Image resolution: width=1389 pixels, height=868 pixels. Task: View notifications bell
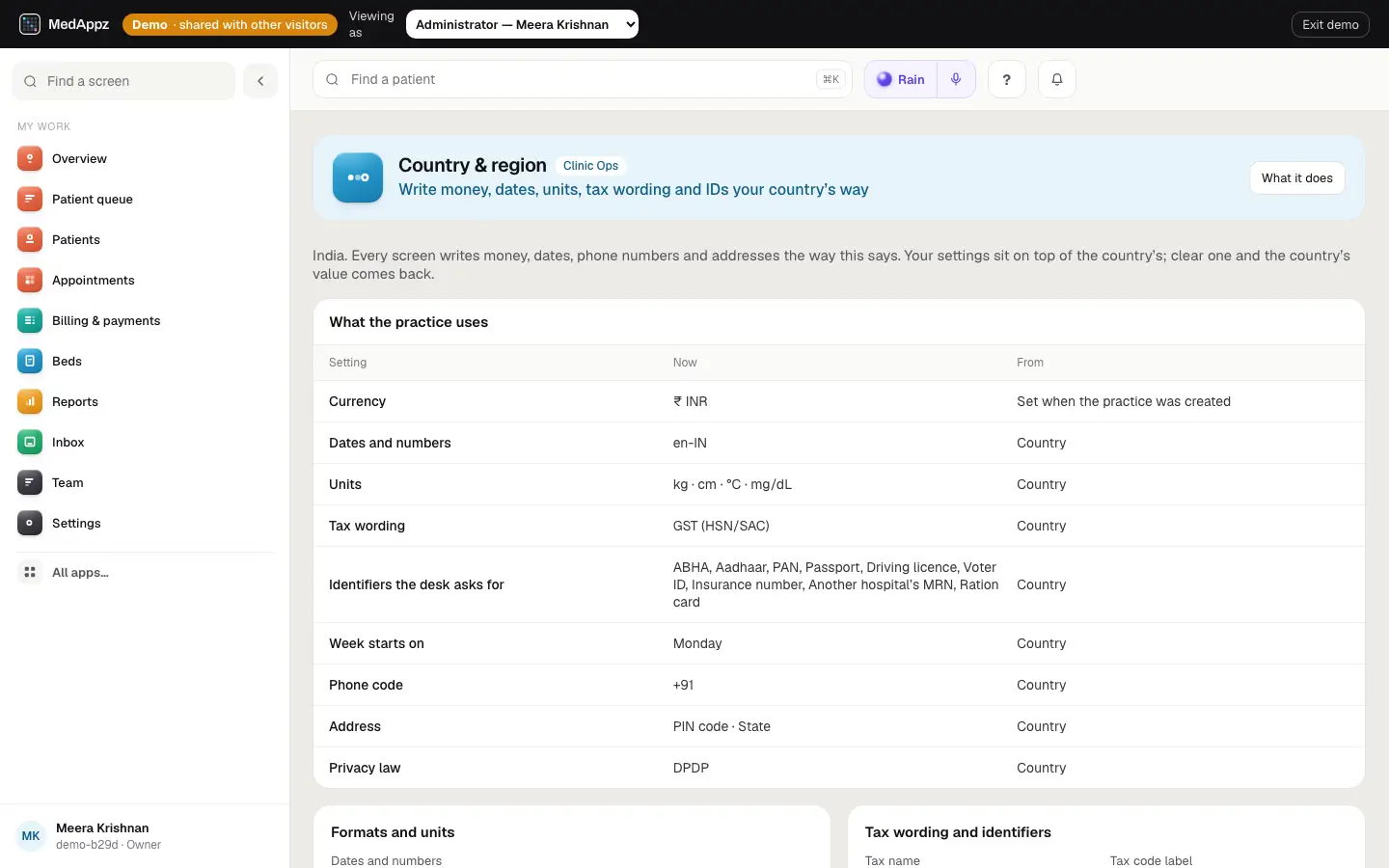1057,80
